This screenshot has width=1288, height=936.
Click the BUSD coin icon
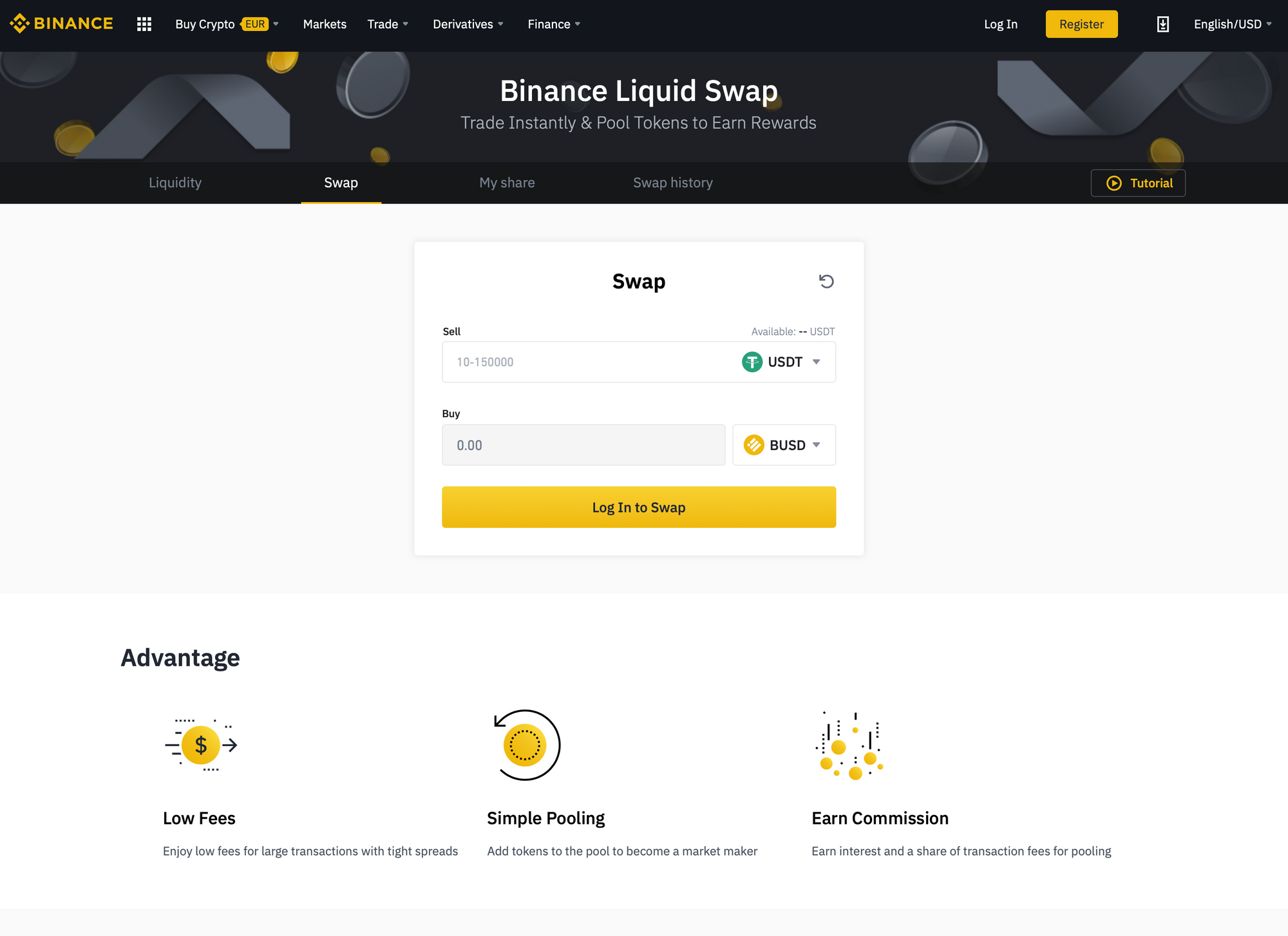[x=753, y=445]
